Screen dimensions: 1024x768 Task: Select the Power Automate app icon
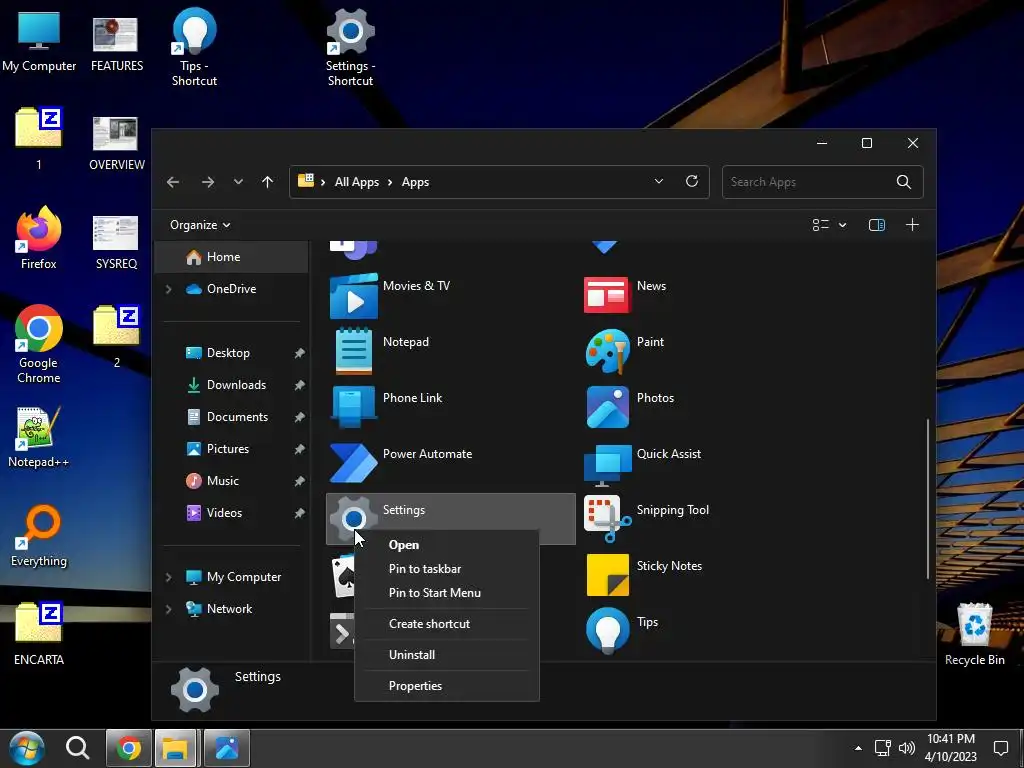pos(353,463)
